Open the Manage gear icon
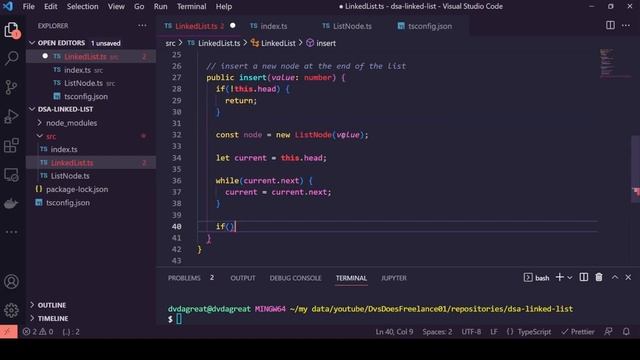The height and width of the screenshot is (360, 640). pos(11,310)
